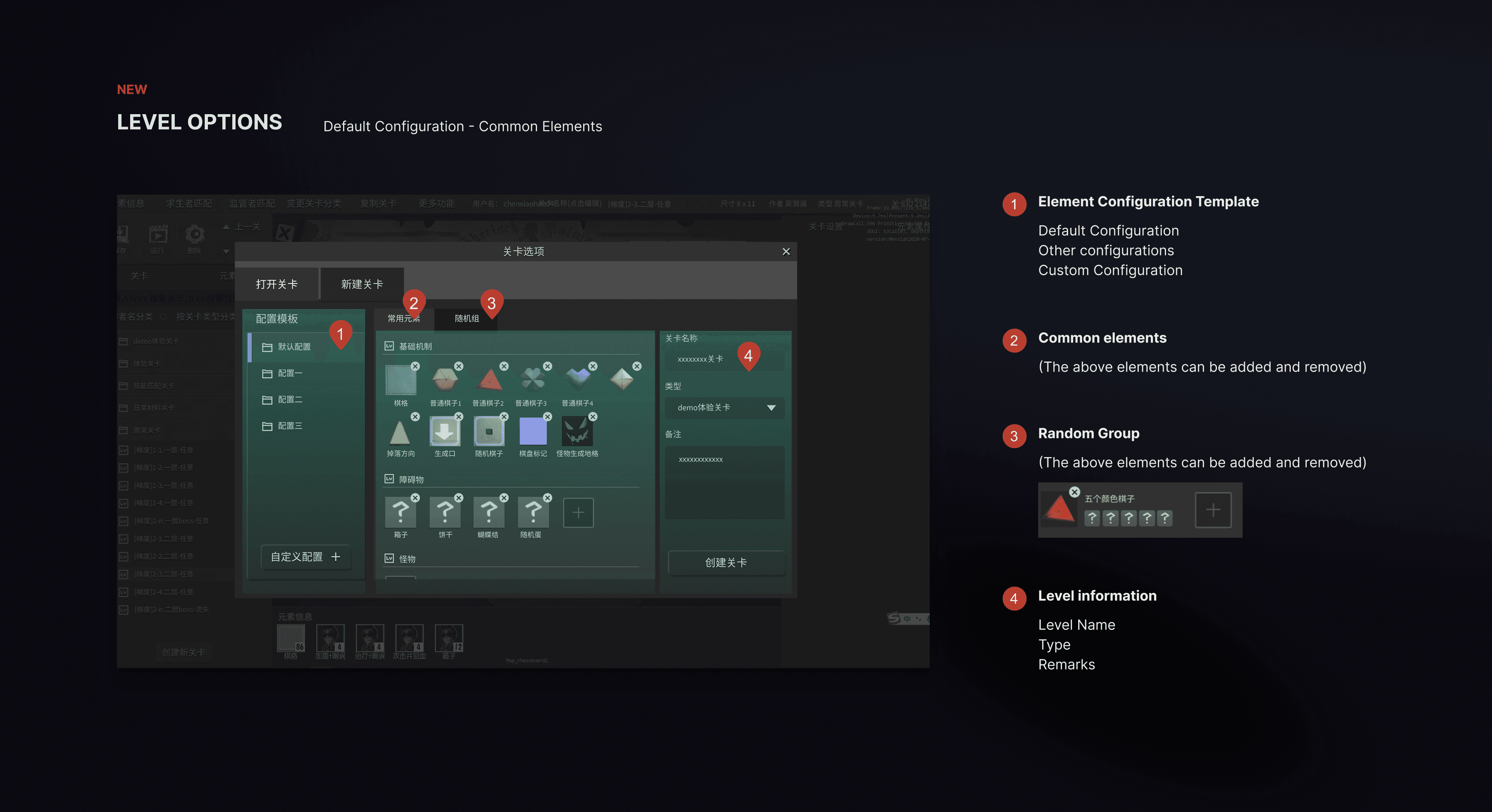Select the 饼干 obstacle element
Screen dimensions: 1492x812
coord(445,512)
